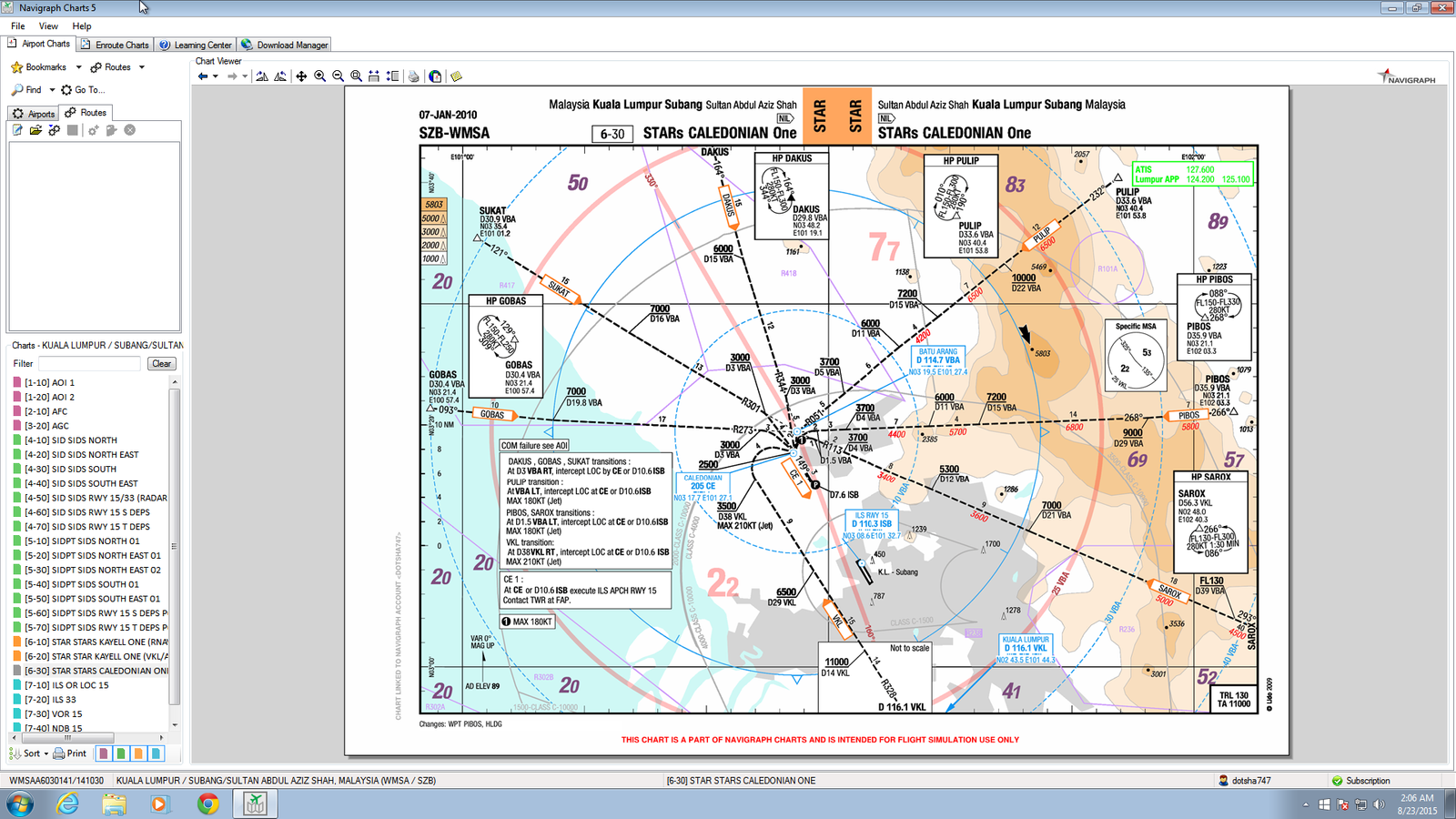Click the yellow sticky note icon

click(x=456, y=76)
